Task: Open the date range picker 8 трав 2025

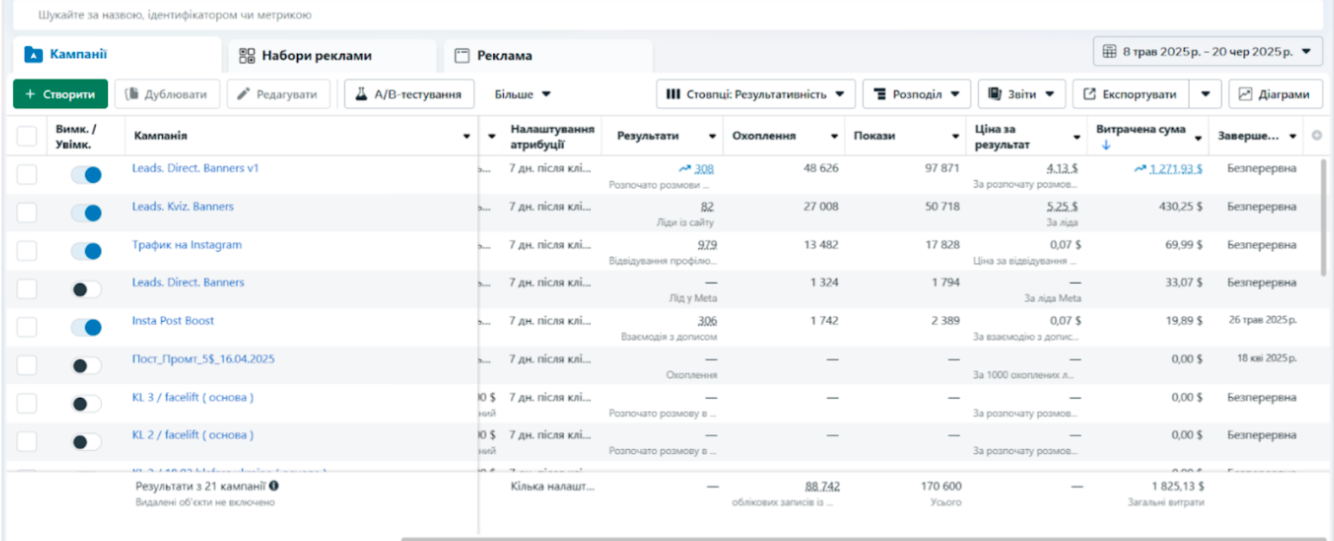Action: pyautogui.click(x=1208, y=51)
